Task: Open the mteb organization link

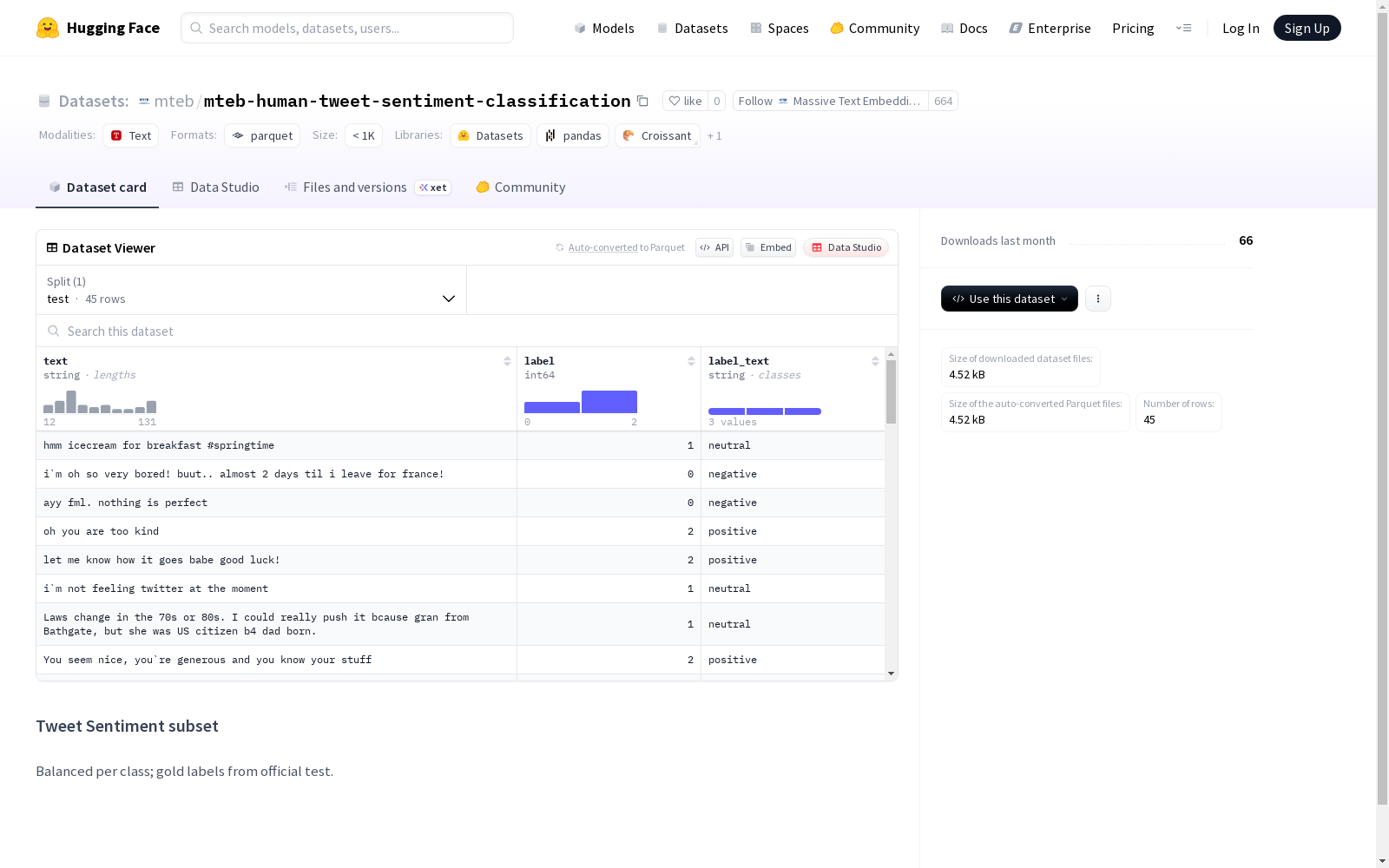Action: click(174, 101)
